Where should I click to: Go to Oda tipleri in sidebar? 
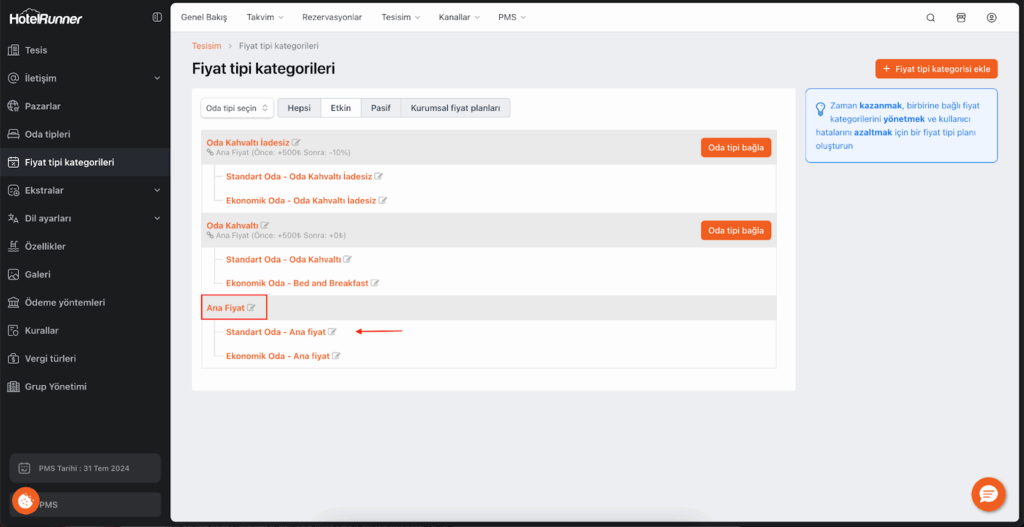[47, 134]
